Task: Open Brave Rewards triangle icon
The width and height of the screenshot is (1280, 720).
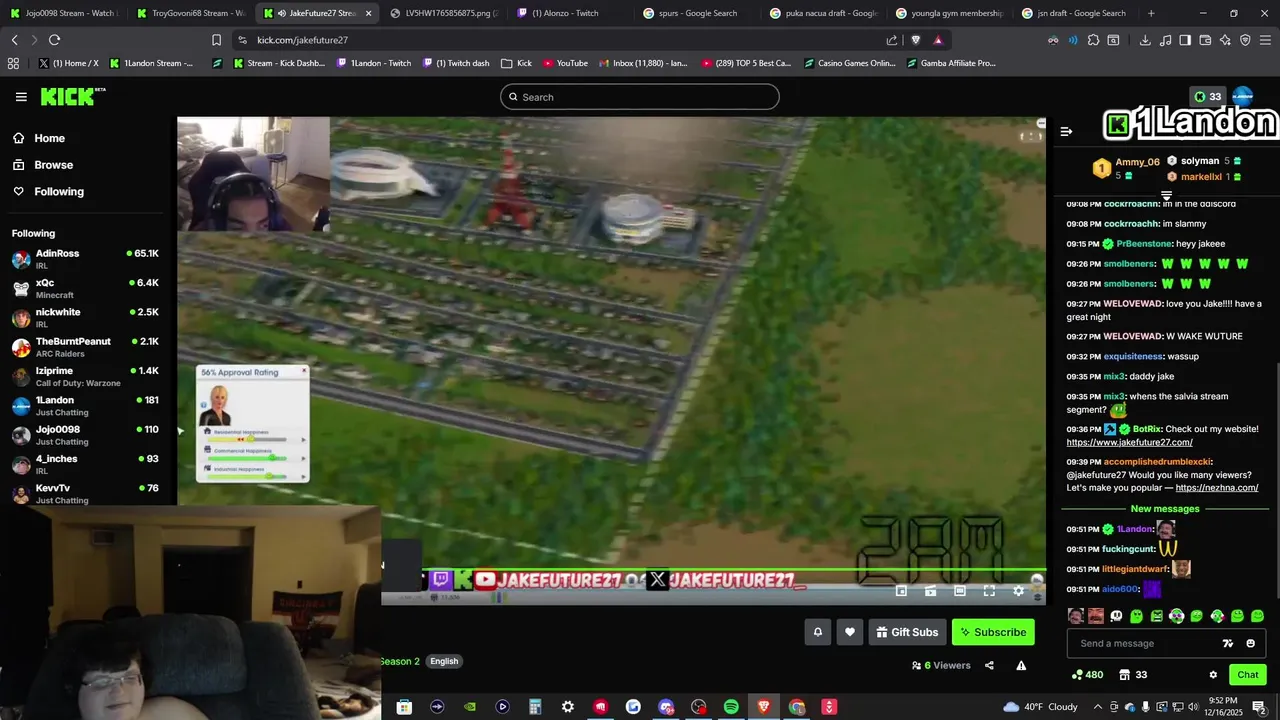Action: click(938, 40)
